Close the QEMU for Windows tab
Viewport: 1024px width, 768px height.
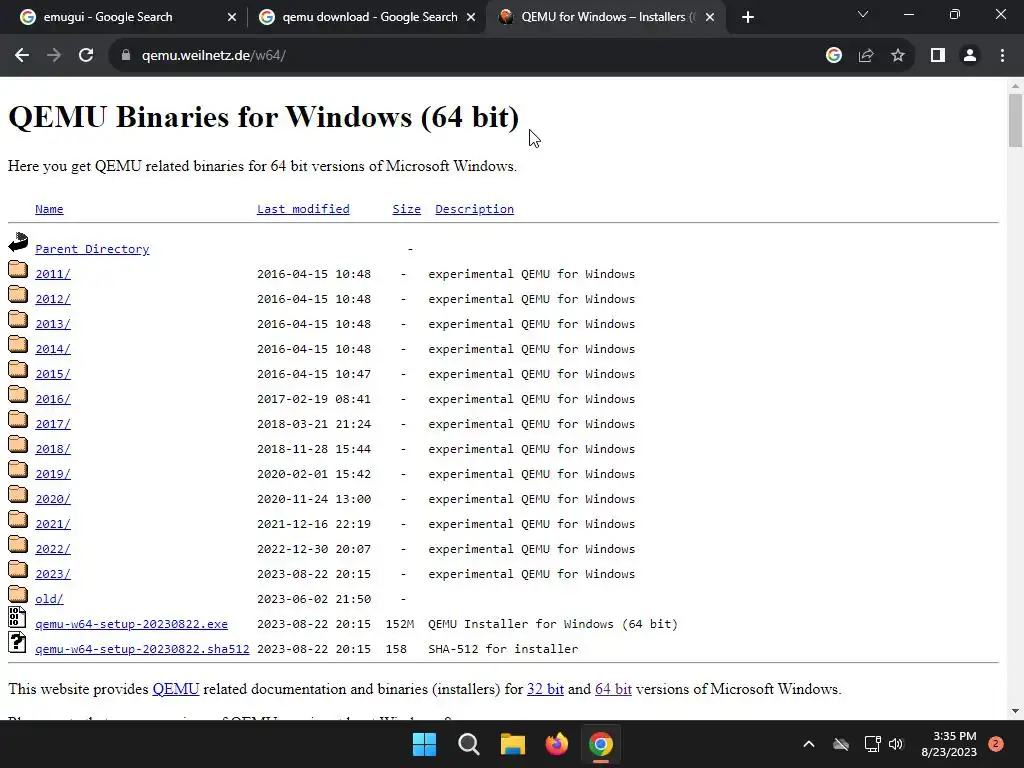pos(710,18)
